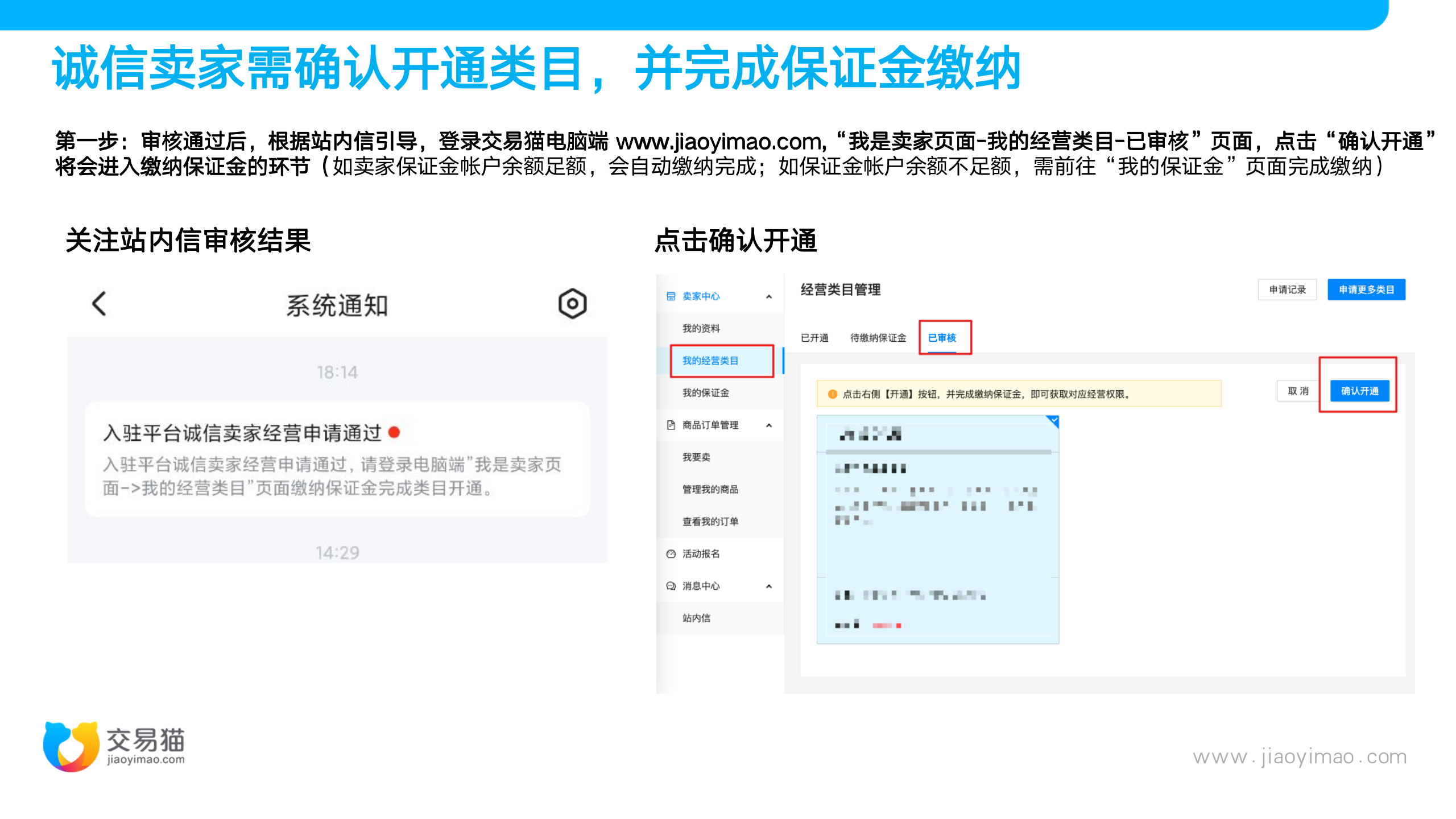Collapse the 消息中心 section arrow
This screenshot has height=819, width=1456.
(x=769, y=586)
